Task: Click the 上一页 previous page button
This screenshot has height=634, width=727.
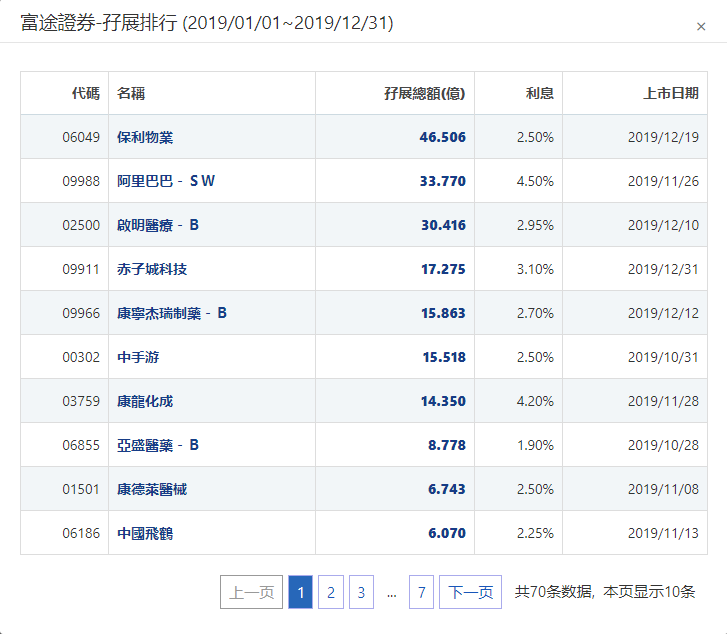Action: point(251,592)
